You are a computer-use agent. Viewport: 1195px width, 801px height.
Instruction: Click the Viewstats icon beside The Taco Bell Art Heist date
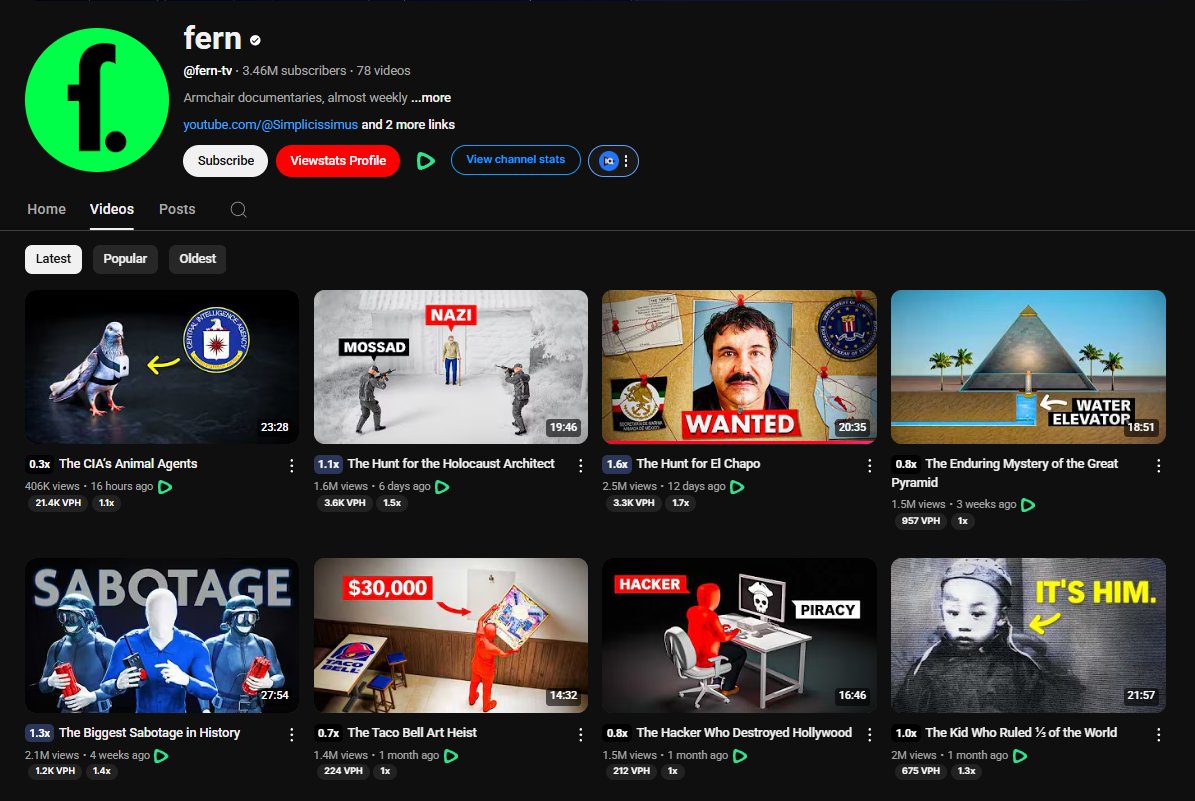pyautogui.click(x=450, y=755)
